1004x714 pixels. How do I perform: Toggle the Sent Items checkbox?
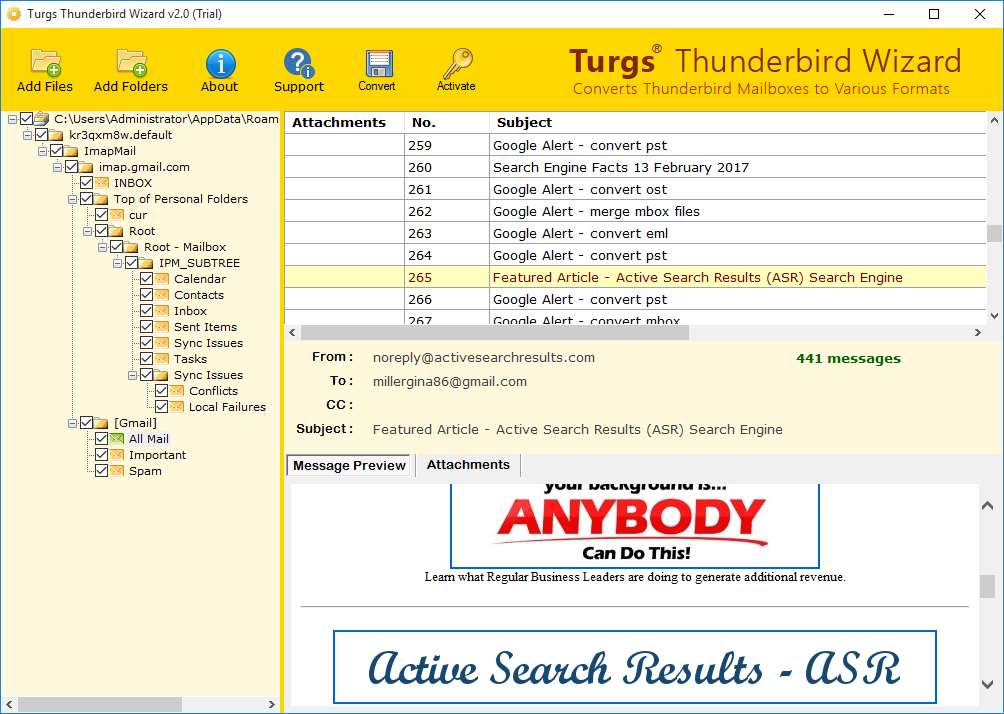147,327
